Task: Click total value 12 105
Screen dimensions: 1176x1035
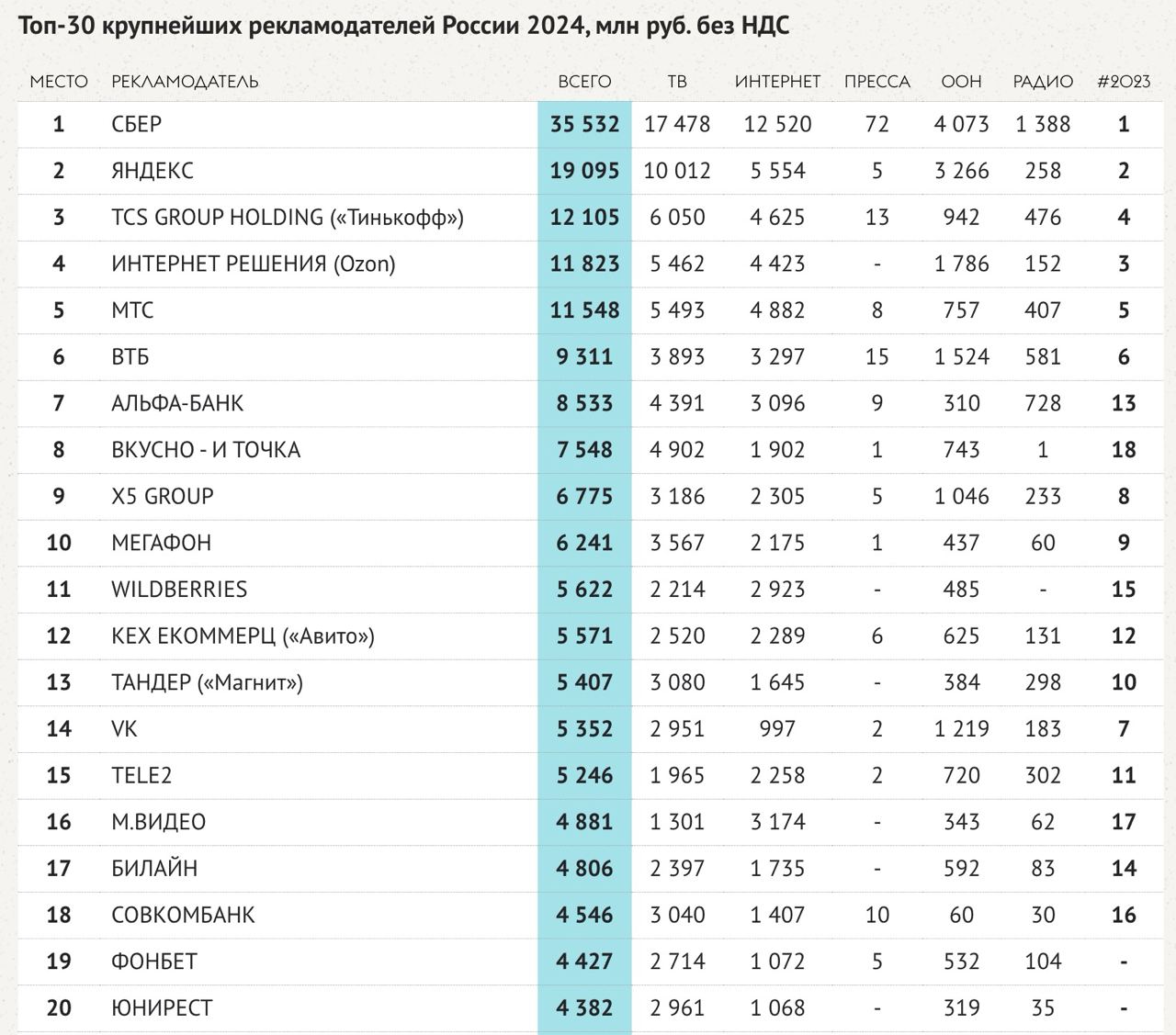Action: click(585, 218)
